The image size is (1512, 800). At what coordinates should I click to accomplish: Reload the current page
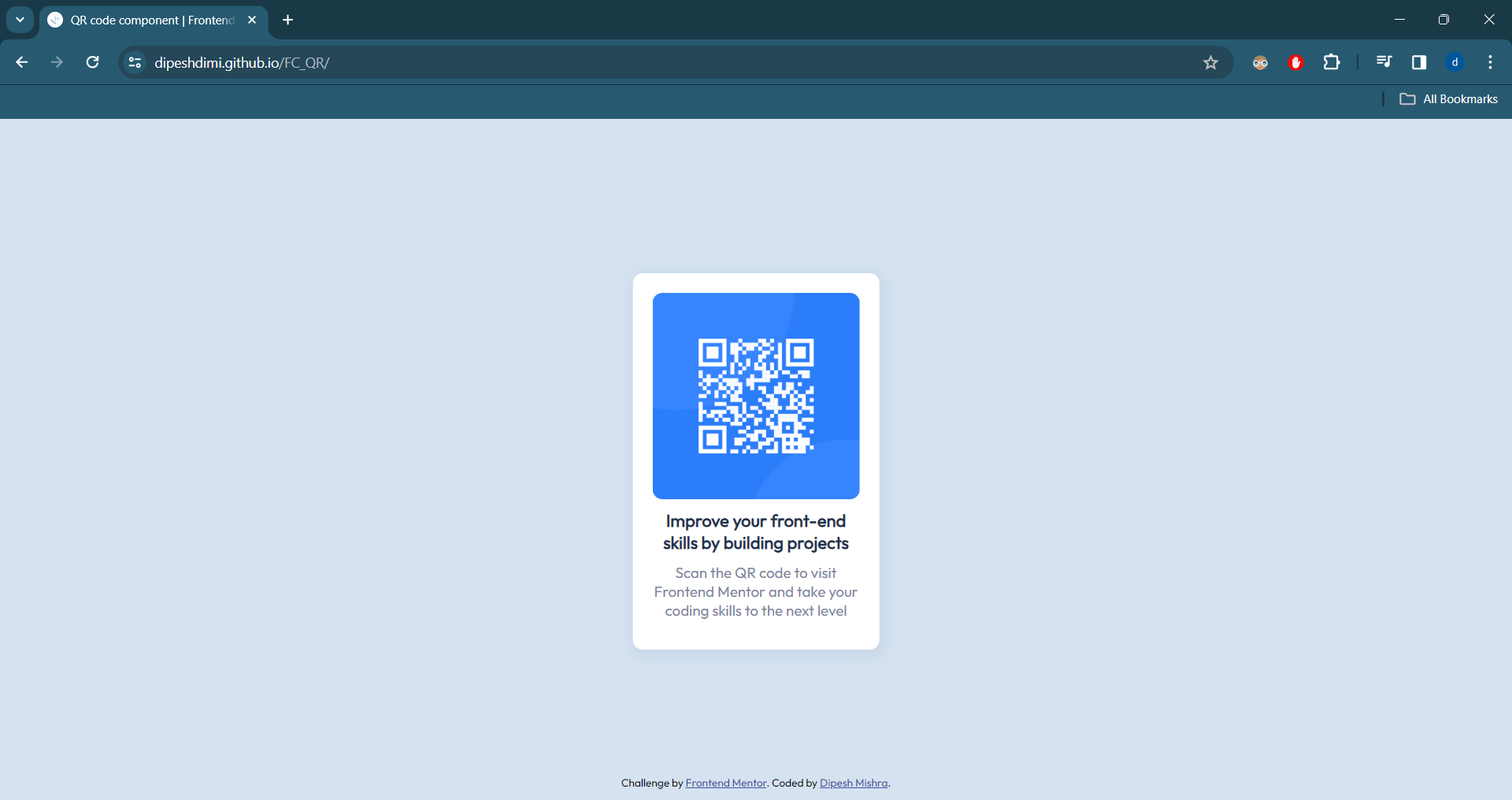point(92,62)
